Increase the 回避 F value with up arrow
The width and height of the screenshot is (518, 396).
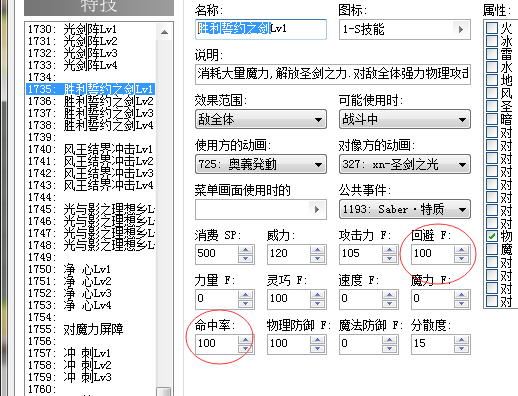click(x=462, y=250)
